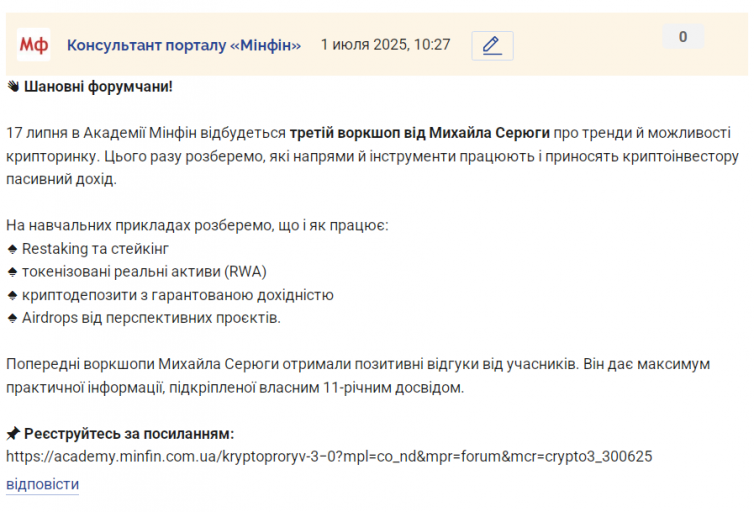Click spade bullet beside токенізовані реальні активи

[x=13, y=272]
